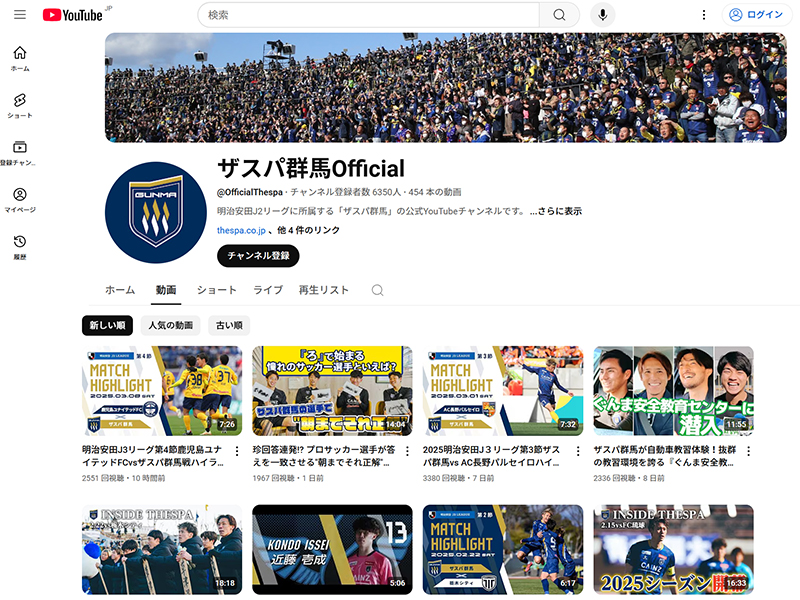Open ぐんま安全教育センター video thumbnail
Viewport: 800px width, 600px height.
point(673,391)
